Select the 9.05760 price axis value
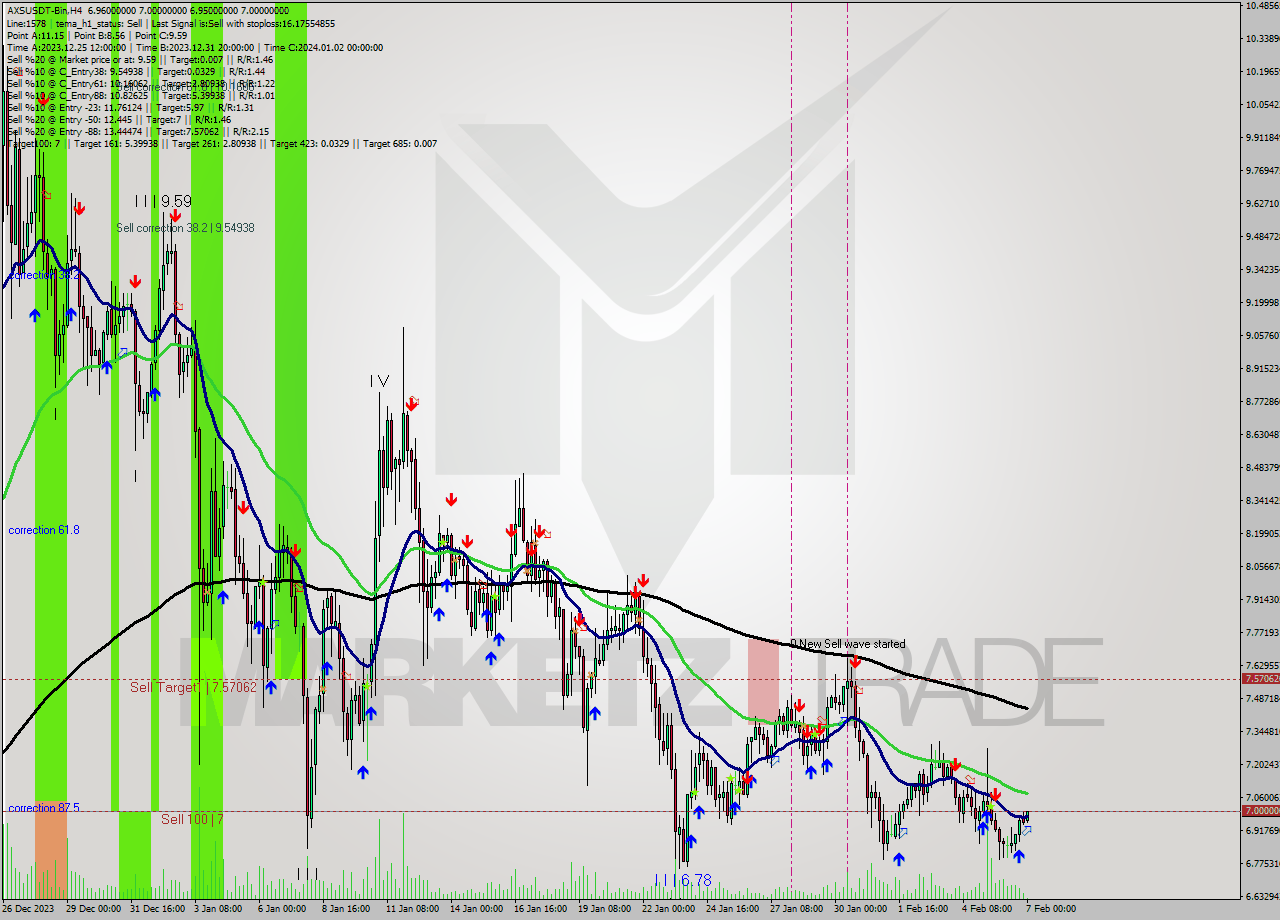The width and height of the screenshot is (1280, 920). tap(1262, 336)
